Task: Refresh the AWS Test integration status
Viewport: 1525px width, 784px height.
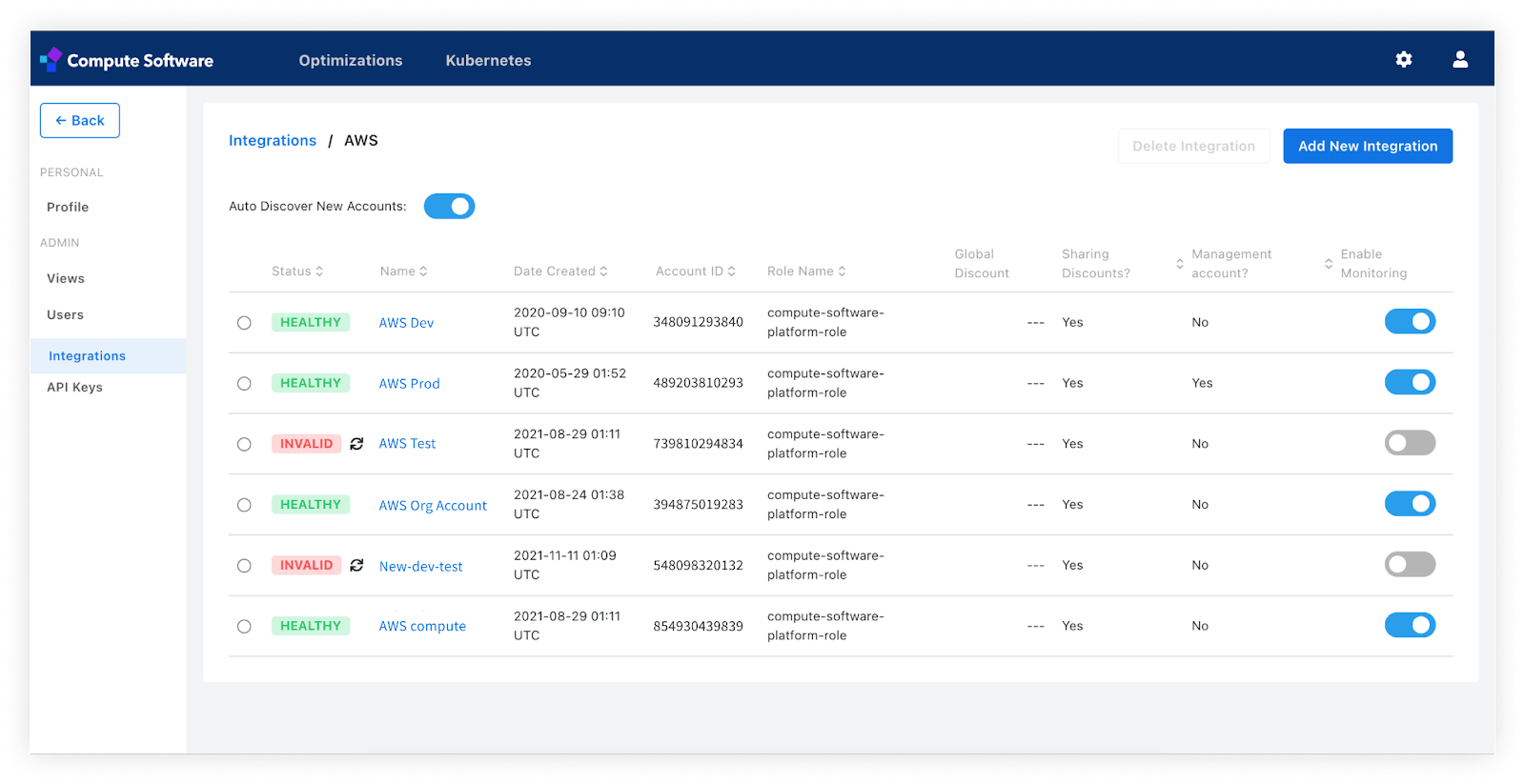Action: tap(356, 444)
